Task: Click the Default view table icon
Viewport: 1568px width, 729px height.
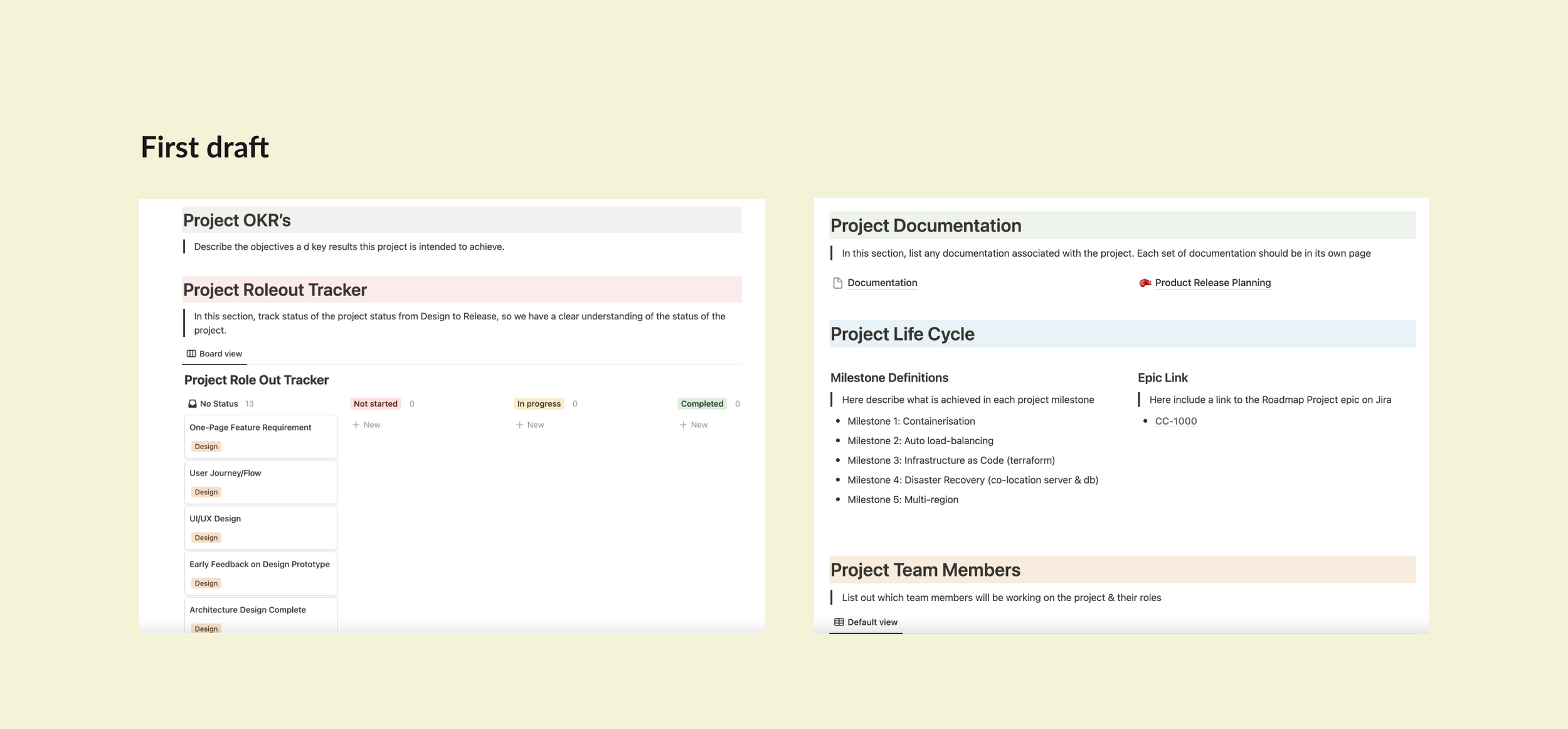Action: tap(839, 622)
